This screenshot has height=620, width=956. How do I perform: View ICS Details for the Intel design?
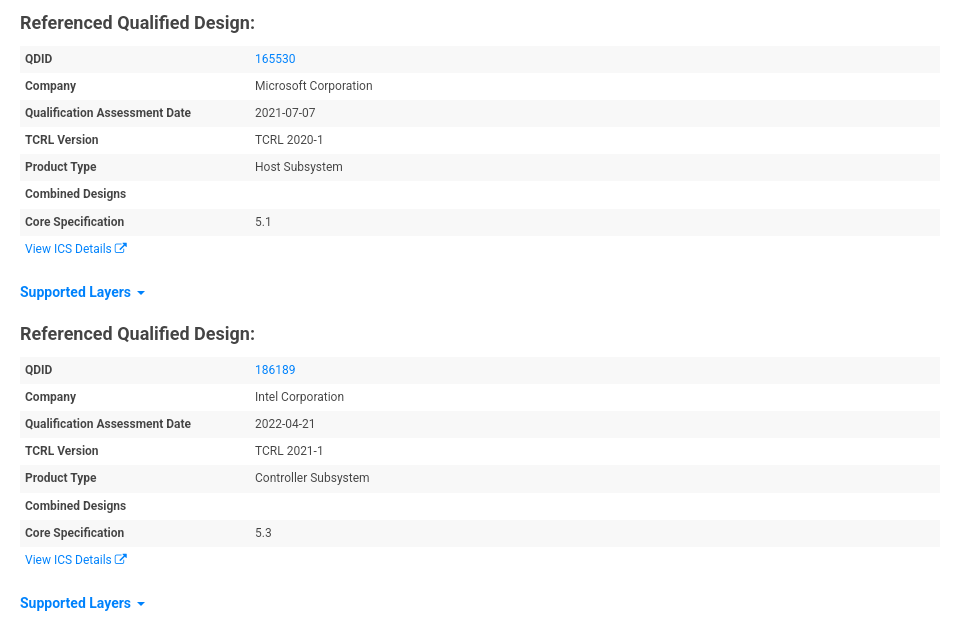tap(68, 560)
